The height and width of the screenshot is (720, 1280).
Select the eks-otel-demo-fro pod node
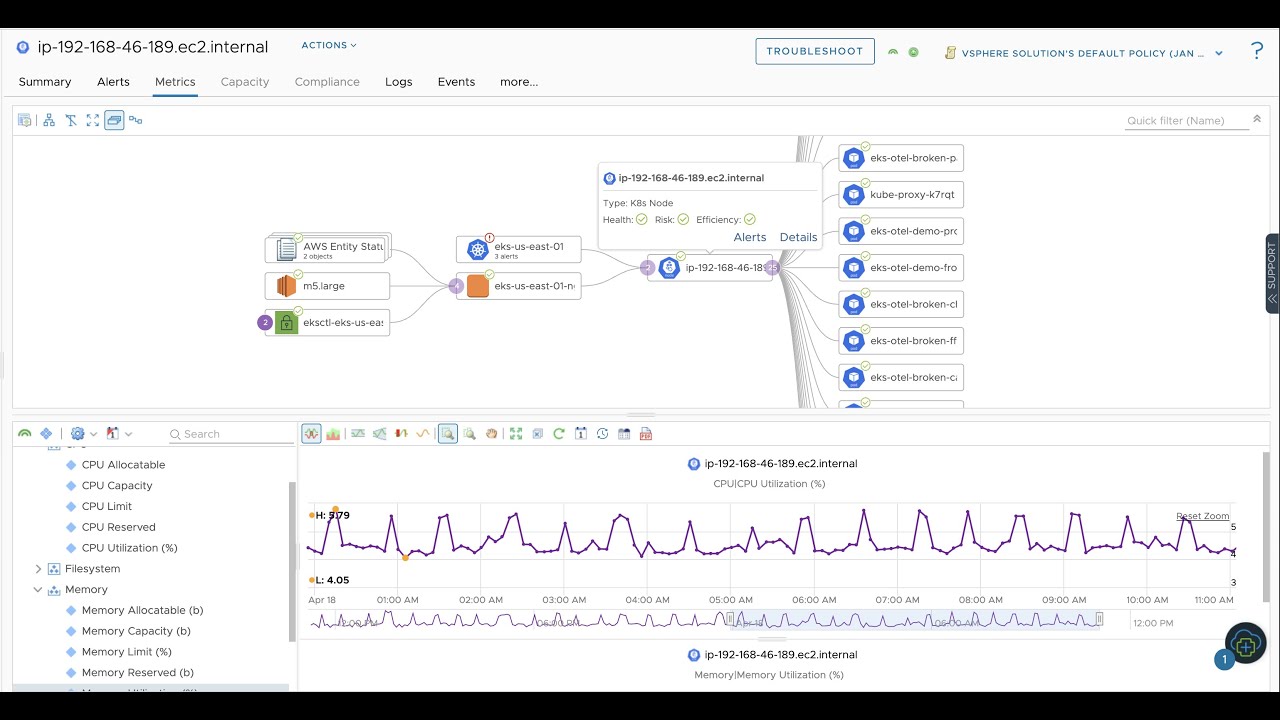tap(901, 268)
